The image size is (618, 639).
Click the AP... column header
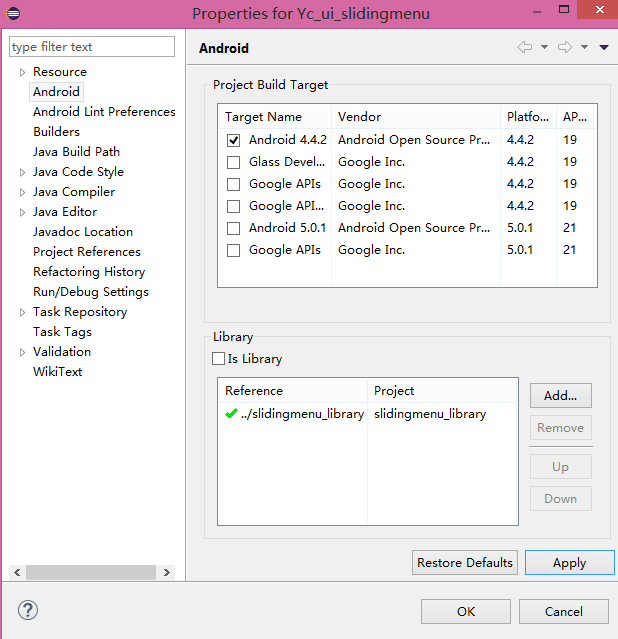[x=575, y=117]
